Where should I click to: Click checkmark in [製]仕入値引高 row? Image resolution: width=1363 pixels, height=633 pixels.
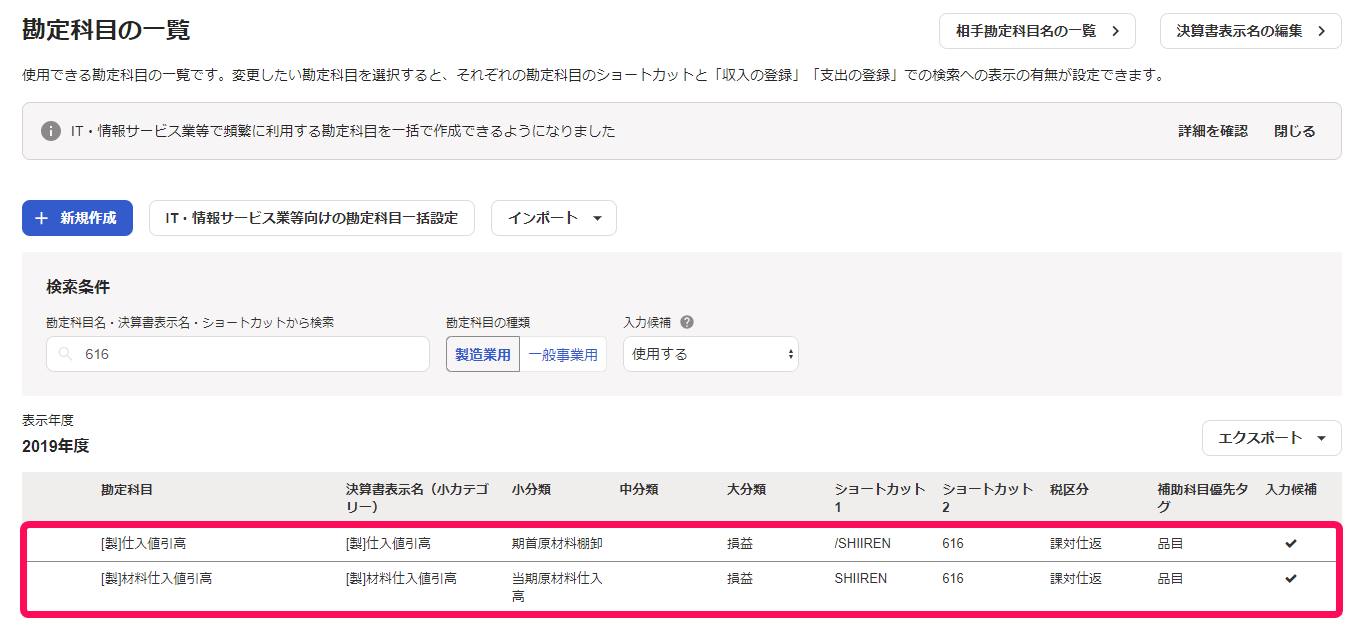(1291, 543)
